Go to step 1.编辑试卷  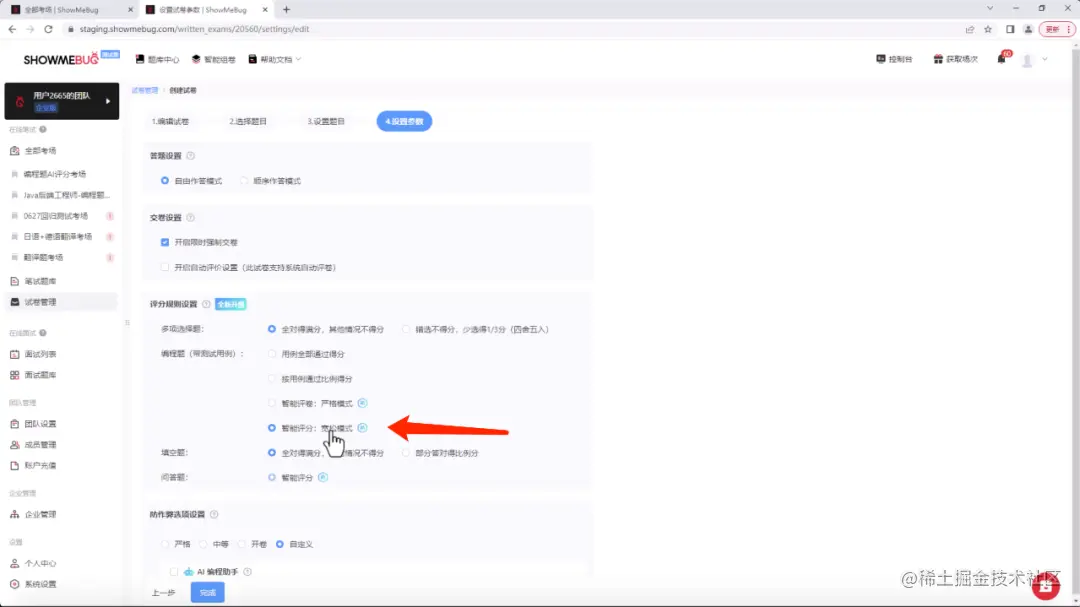pyautogui.click(x=170, y=121)
